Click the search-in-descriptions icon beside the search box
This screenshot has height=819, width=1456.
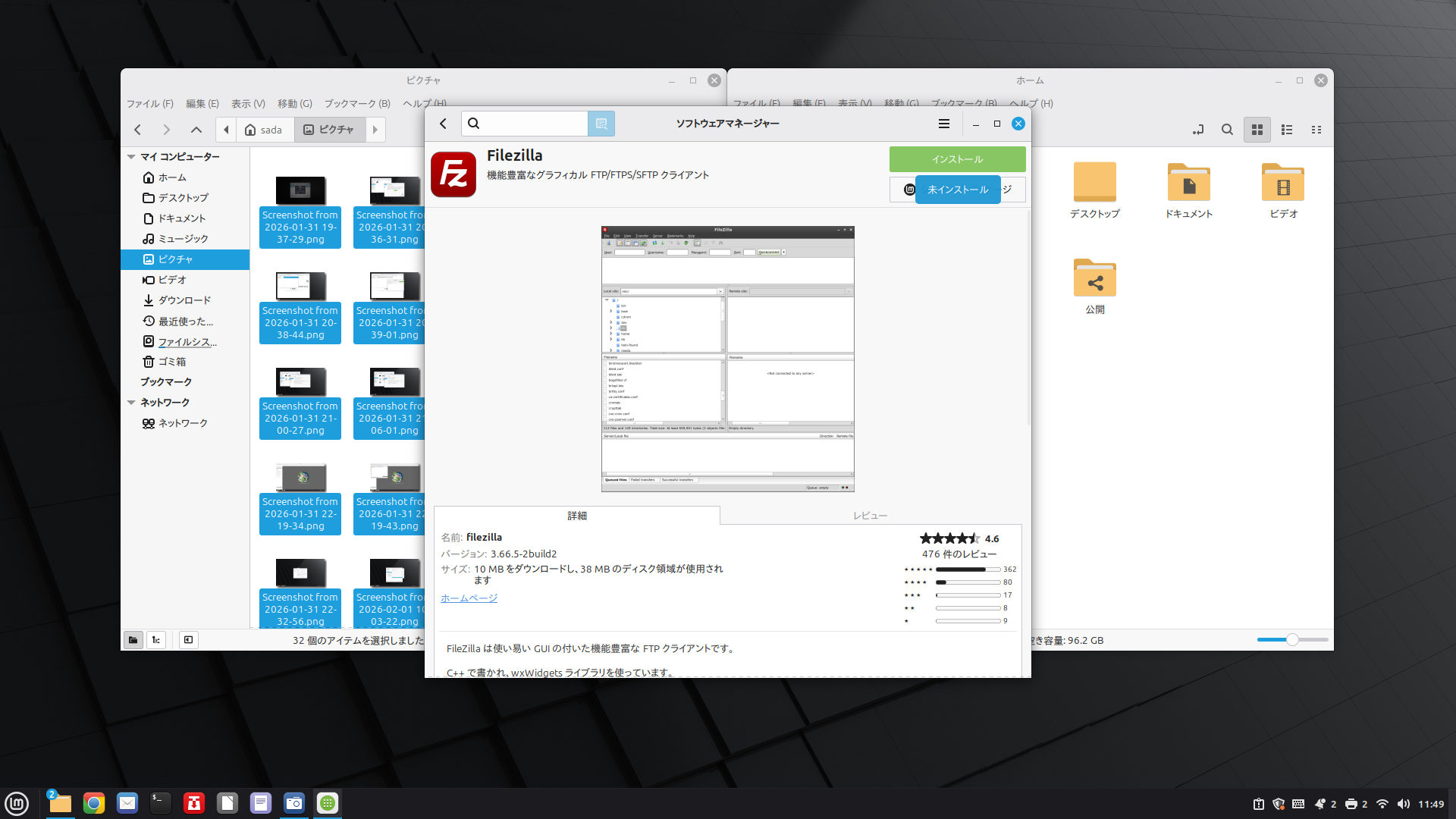[x=601, y=124]
